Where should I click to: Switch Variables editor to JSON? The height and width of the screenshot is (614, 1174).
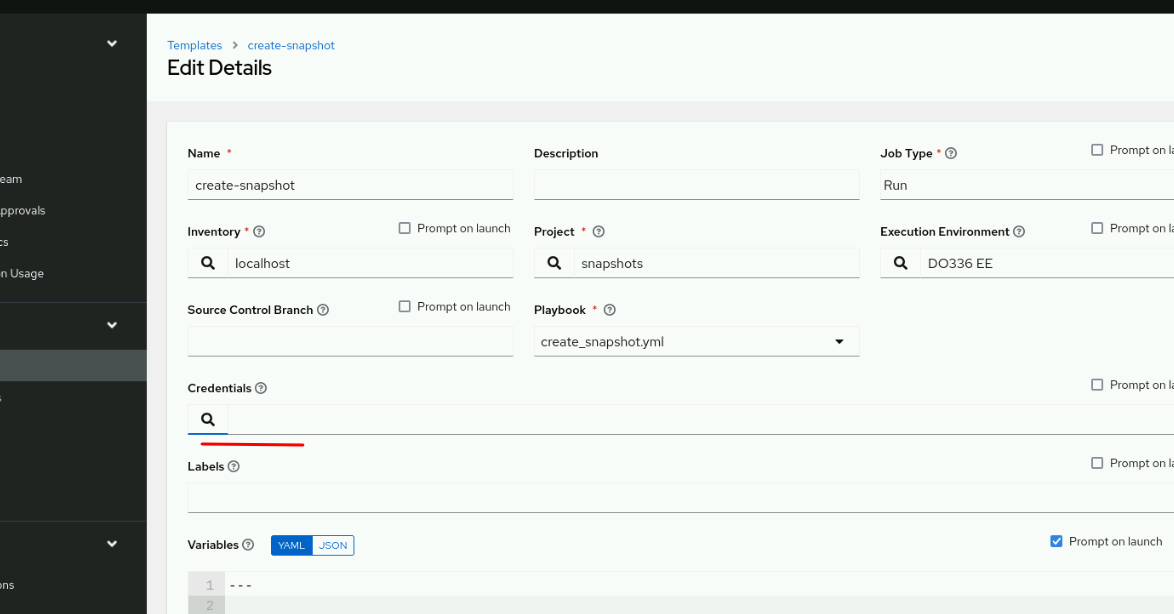pos(333,545)
